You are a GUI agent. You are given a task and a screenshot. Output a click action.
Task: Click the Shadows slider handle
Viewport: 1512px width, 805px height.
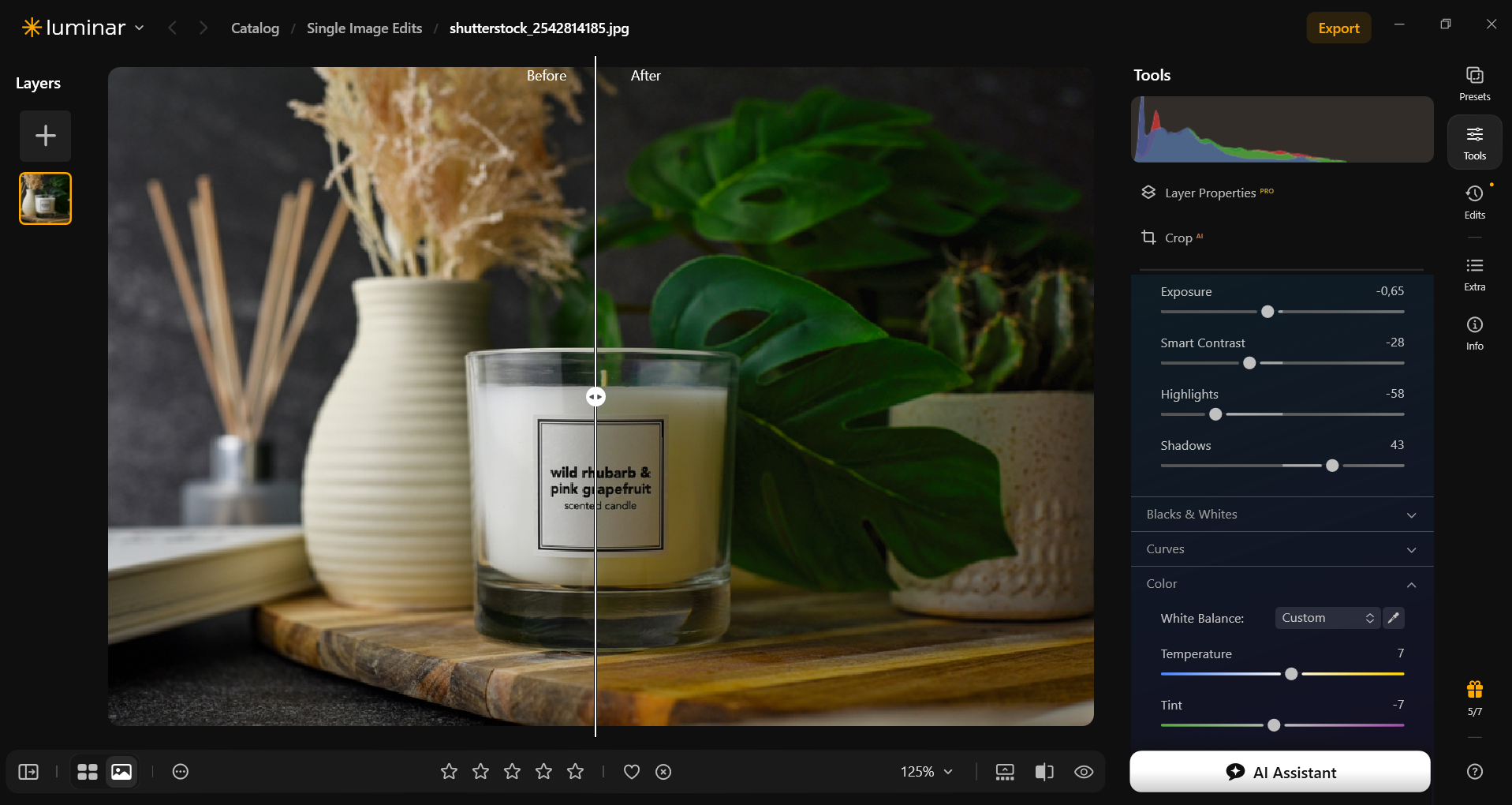[1332, 466]
